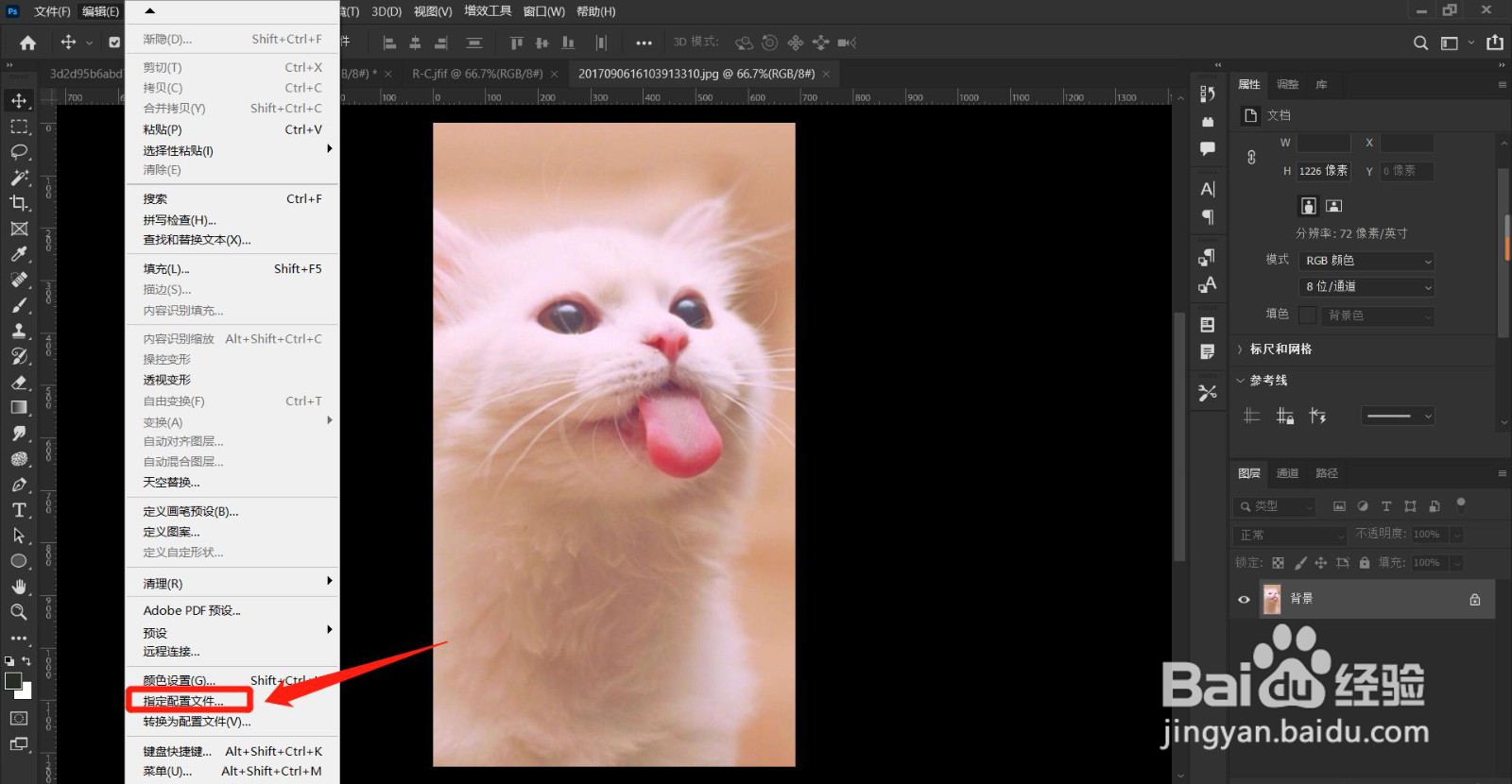This screenshot has width=1512, height=784.
Task: Open the Edit Toolbar three-dots menu
Action: tap(19, 638)
